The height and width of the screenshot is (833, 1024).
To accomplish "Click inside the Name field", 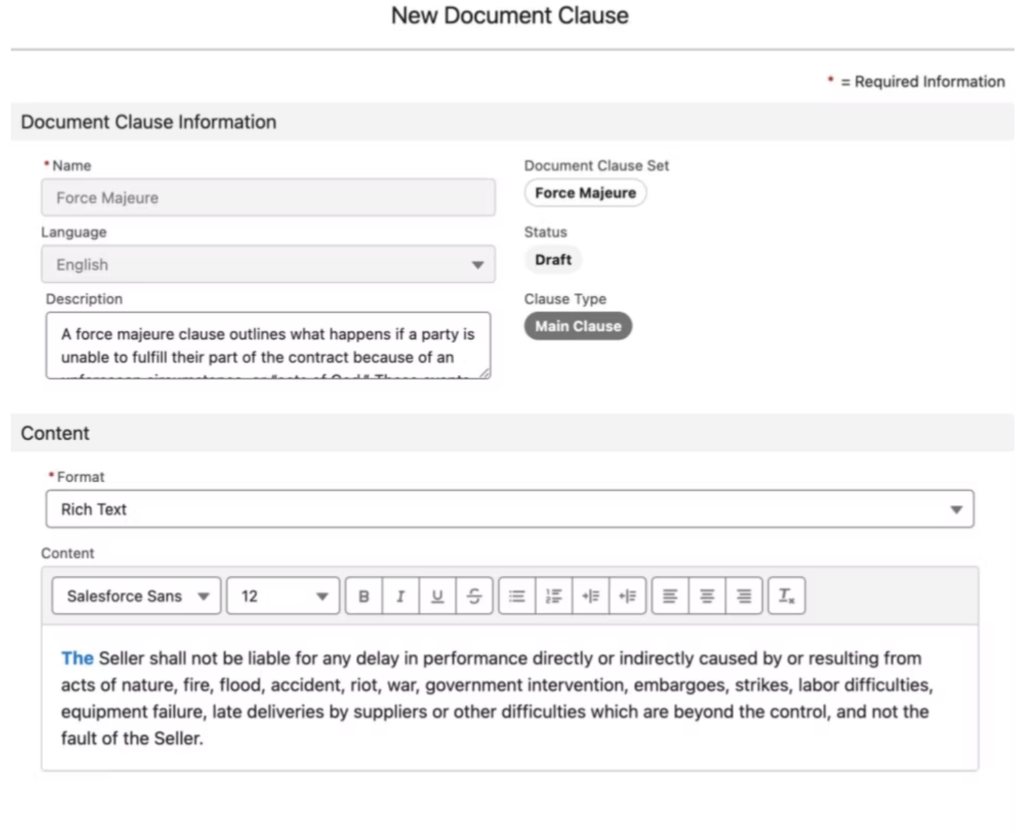I will point(270,197).
